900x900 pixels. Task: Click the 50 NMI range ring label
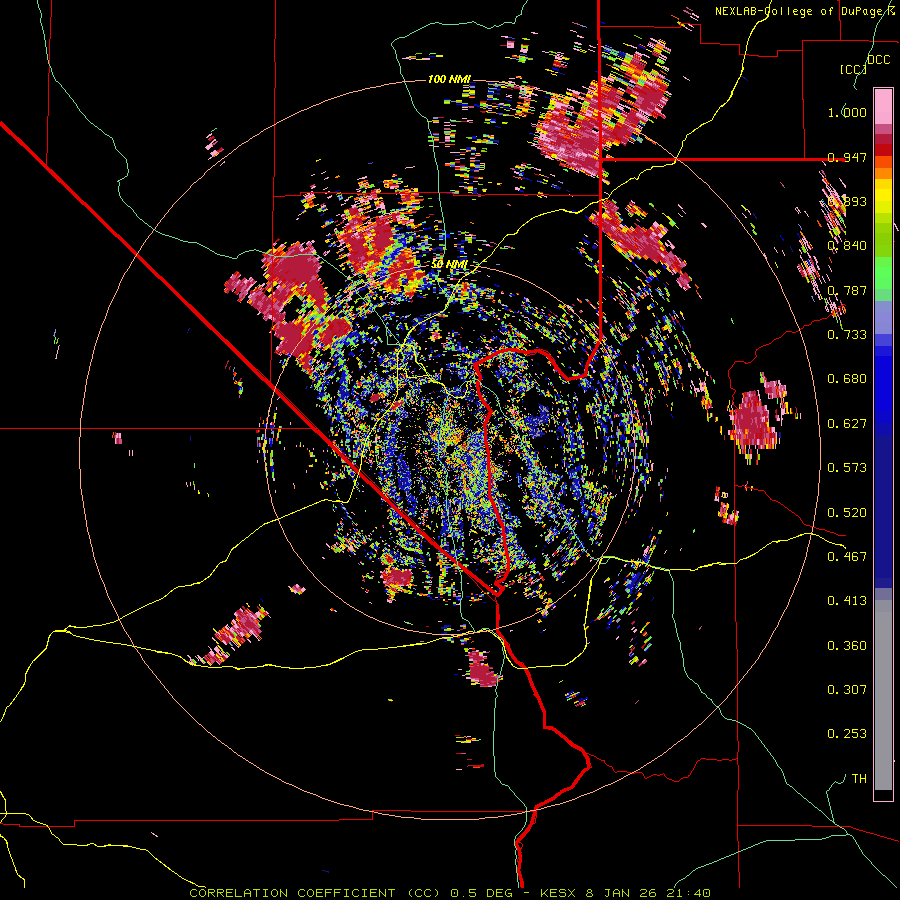449,264
